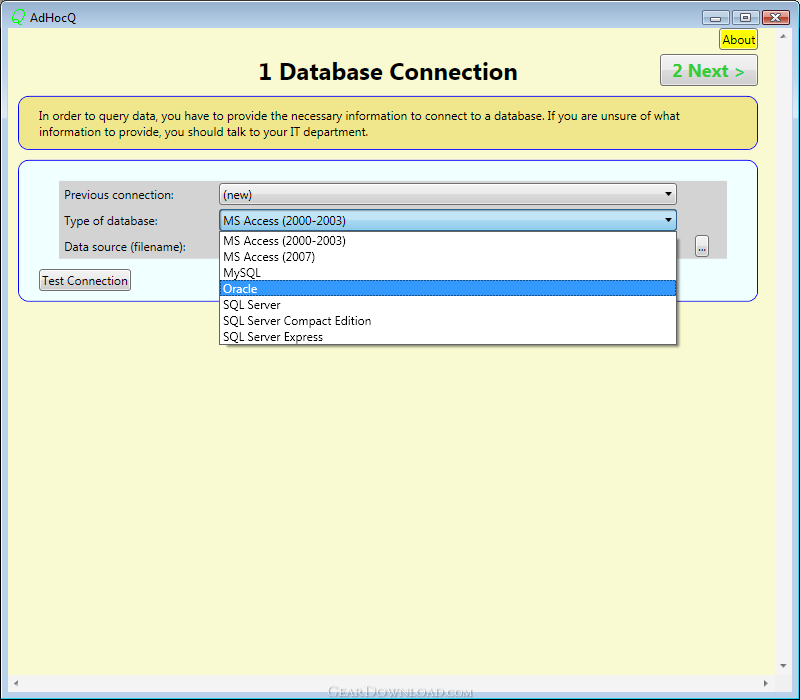Browse for data source file with ellipsis button
This screenshot has height=700, width=800.
point(702,247)
